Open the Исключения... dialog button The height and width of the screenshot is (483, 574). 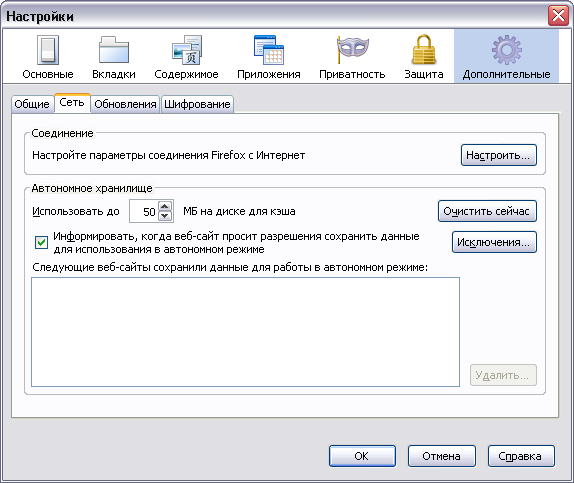[x=494, y=242]
